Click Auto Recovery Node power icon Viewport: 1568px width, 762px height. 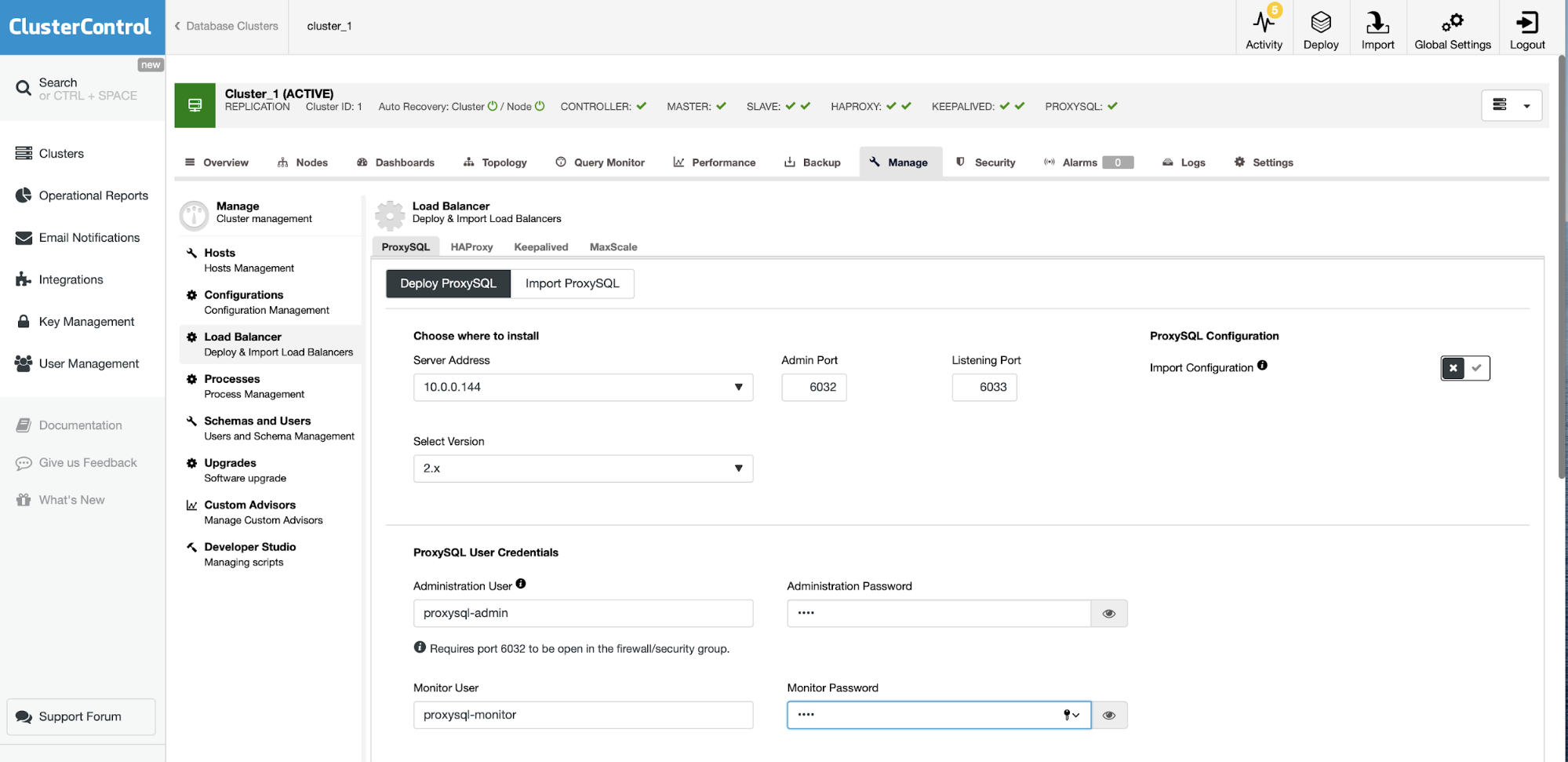(x=540, y=106)
